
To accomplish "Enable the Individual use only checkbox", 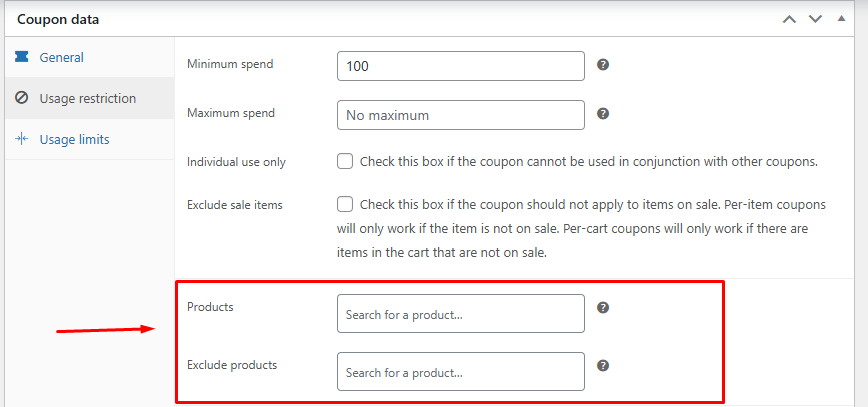I will (345, 162).
